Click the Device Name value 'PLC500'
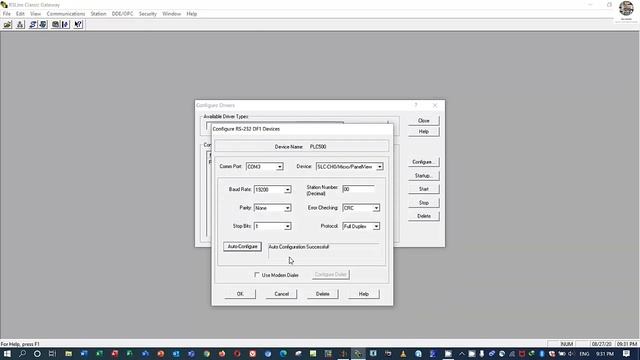Image resolution: width=640 pixels, height=360 pixels. point(318,147)
